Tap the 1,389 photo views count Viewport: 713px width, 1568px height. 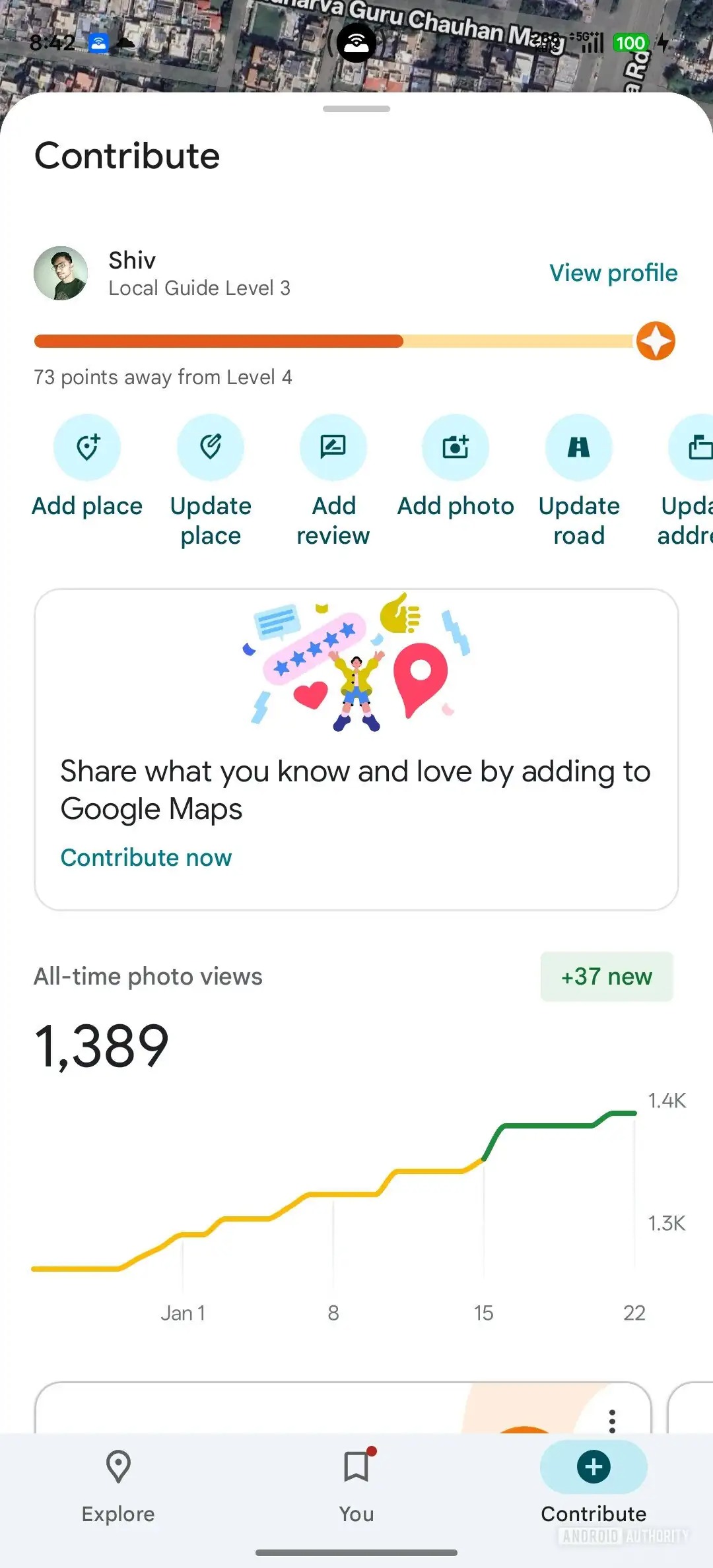102,1046
